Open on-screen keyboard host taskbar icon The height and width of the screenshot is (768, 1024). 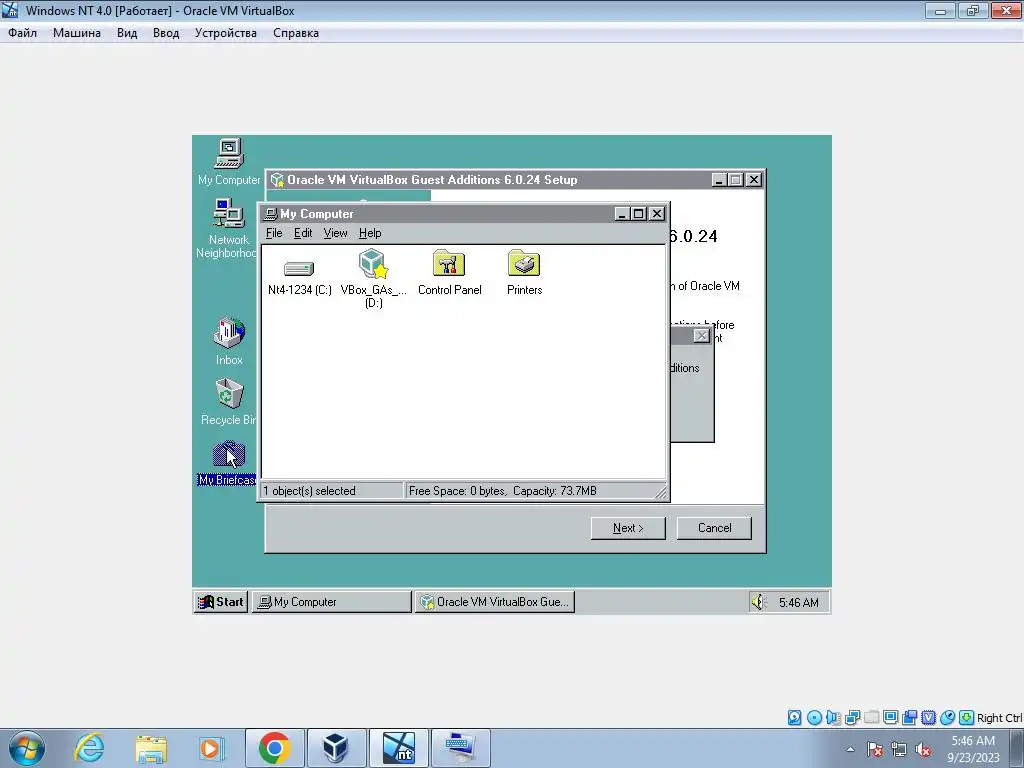point(460,748)
